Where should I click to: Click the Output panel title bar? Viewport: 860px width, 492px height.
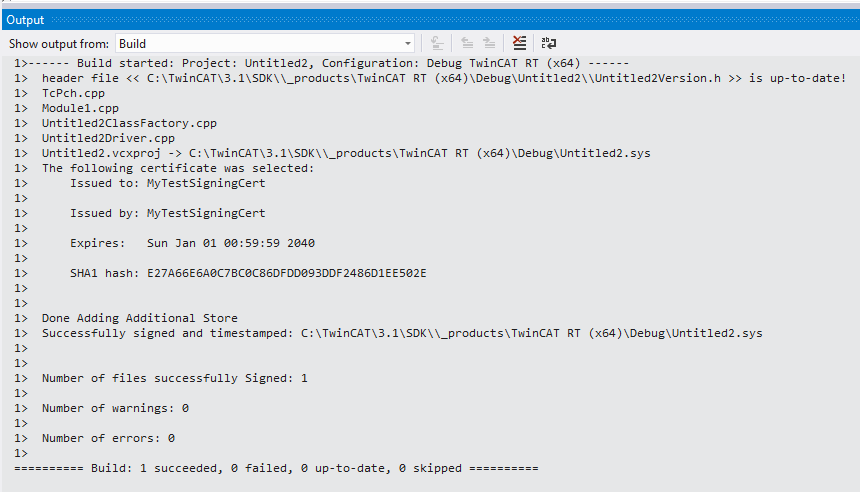click(x=431, y=20)
